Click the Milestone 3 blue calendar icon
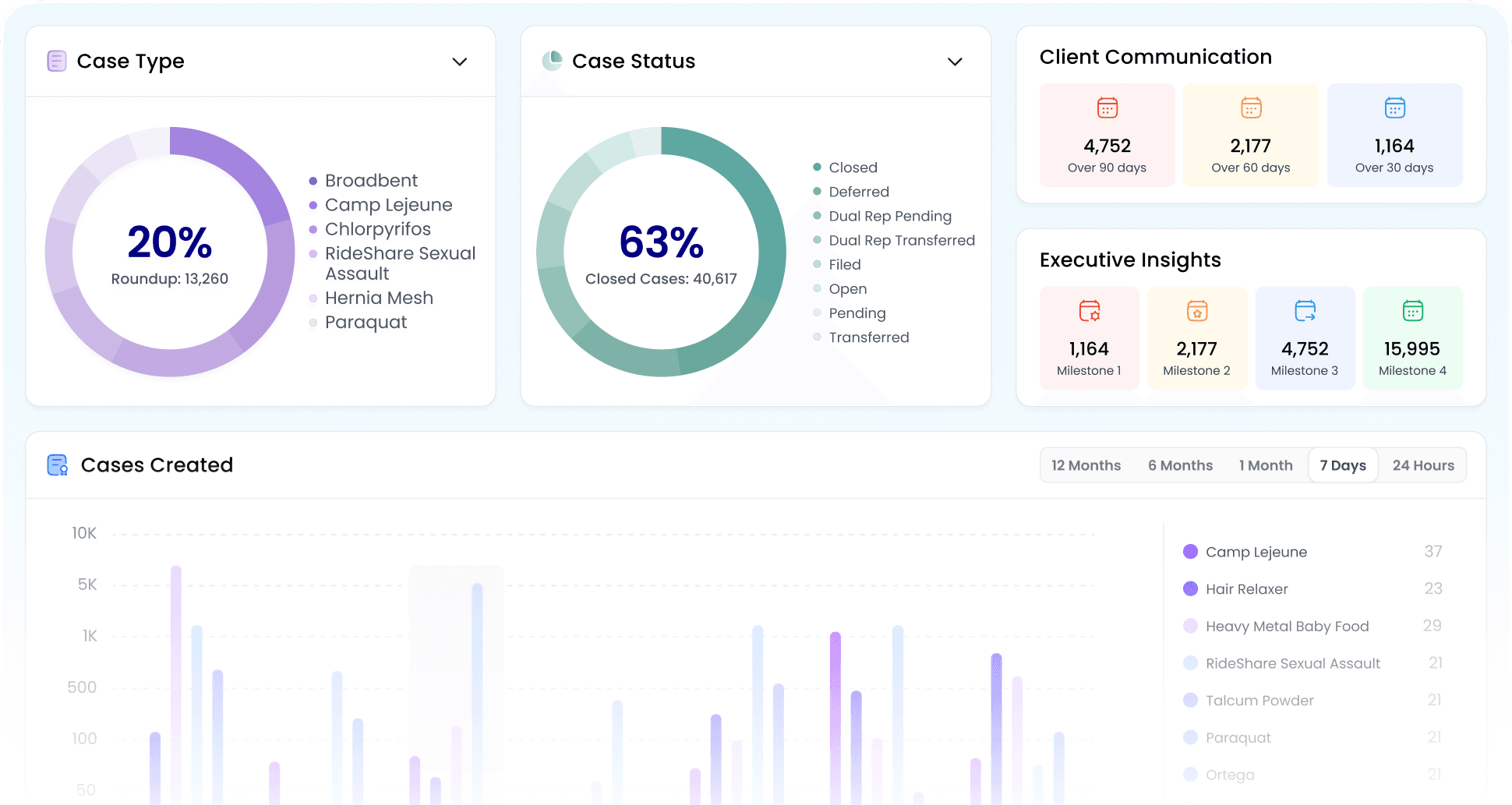This screenshot has width=1512, height=805. (x=1305, y=311)
